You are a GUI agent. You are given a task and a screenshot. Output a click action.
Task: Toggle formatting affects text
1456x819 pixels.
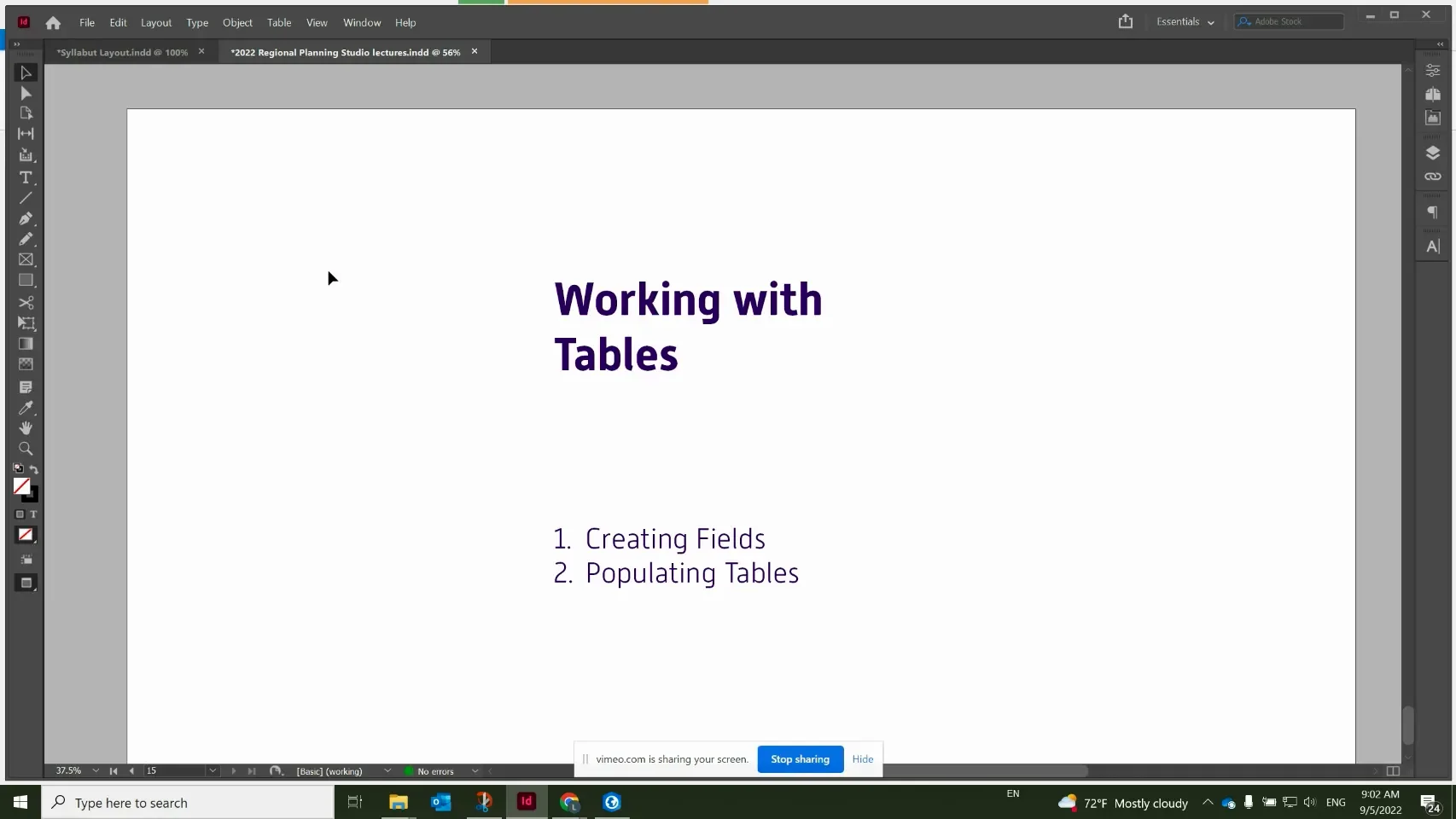pos(34,514)
